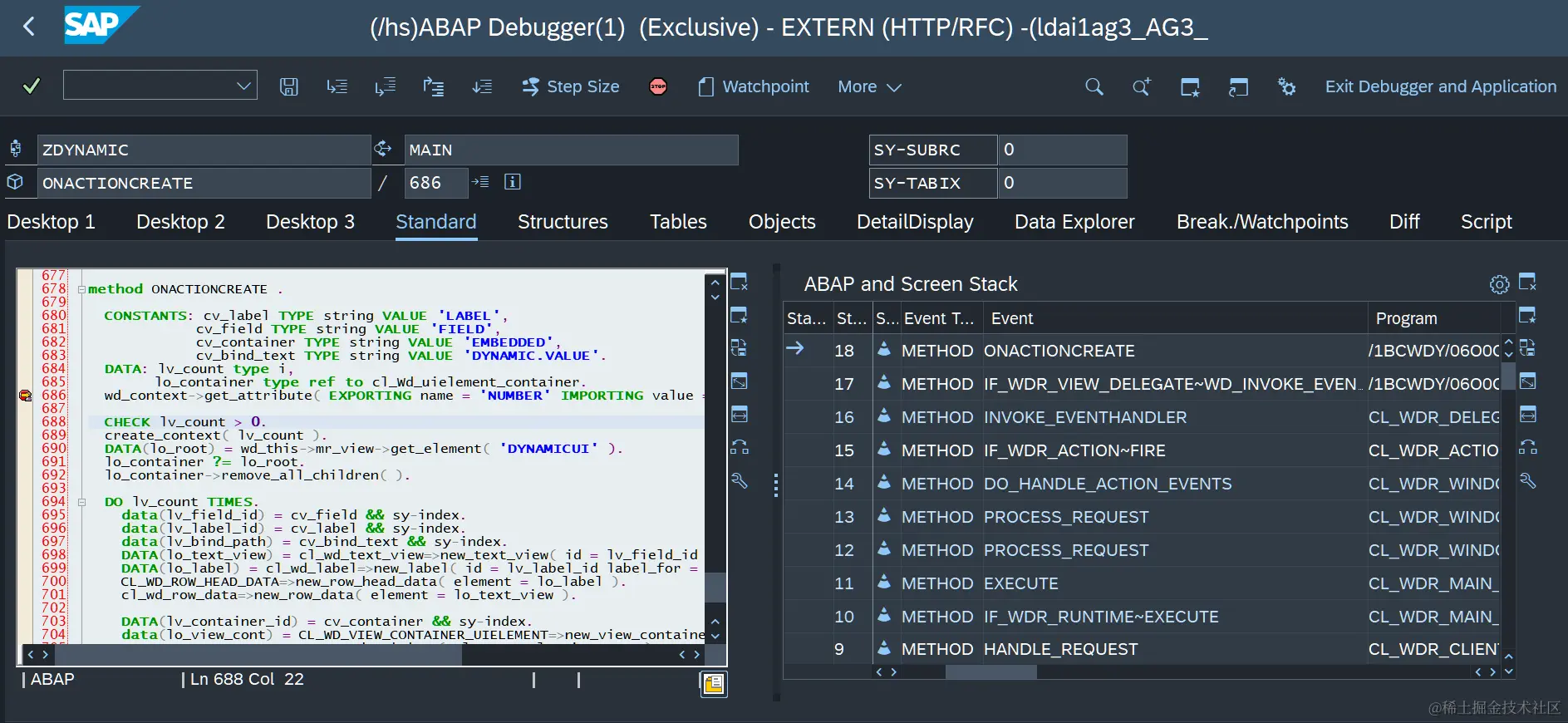Click the save layout floppy-disk icon

pyautogui.click(x=289, y=86)
